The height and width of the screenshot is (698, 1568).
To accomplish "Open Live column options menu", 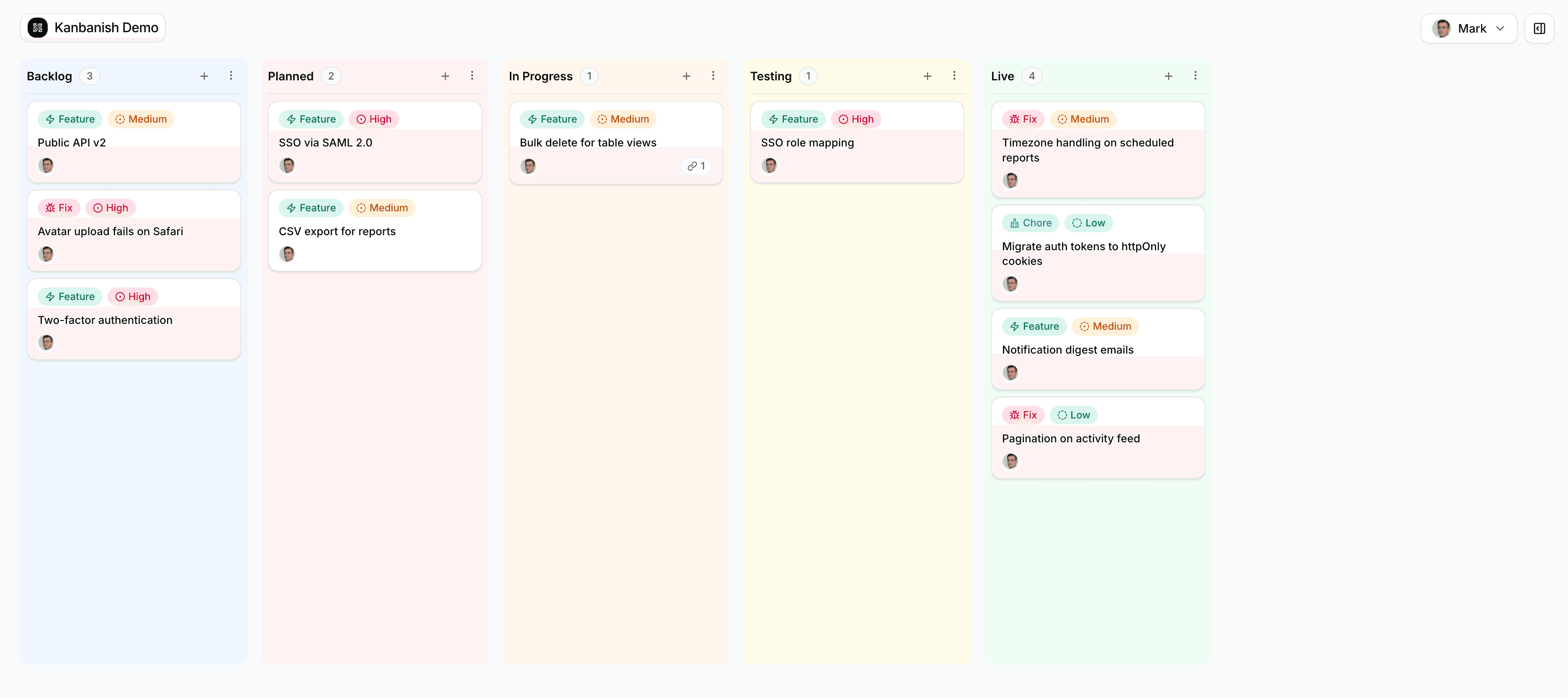I will 1195,76.
